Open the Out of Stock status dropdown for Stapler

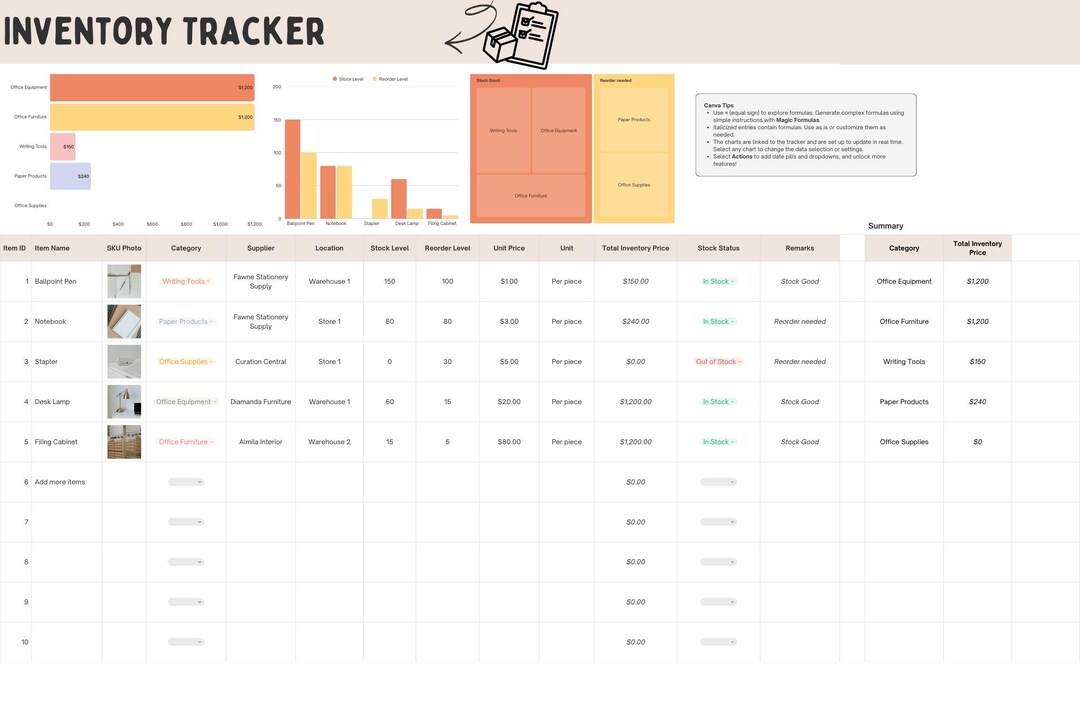[718, 361]
